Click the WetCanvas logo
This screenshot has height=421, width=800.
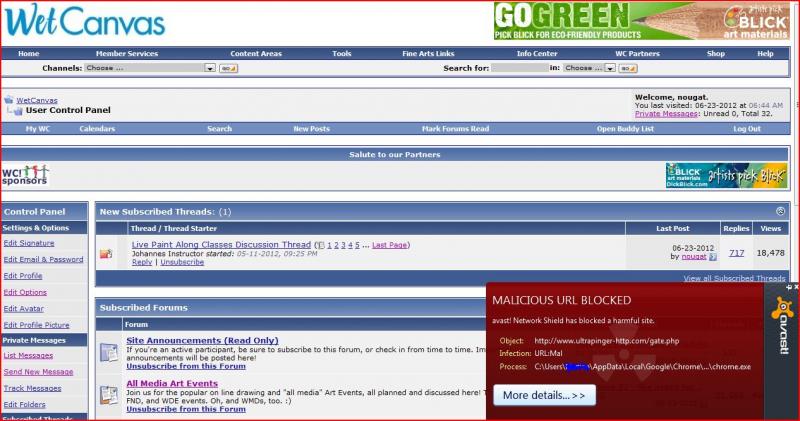tap(85, 21)
